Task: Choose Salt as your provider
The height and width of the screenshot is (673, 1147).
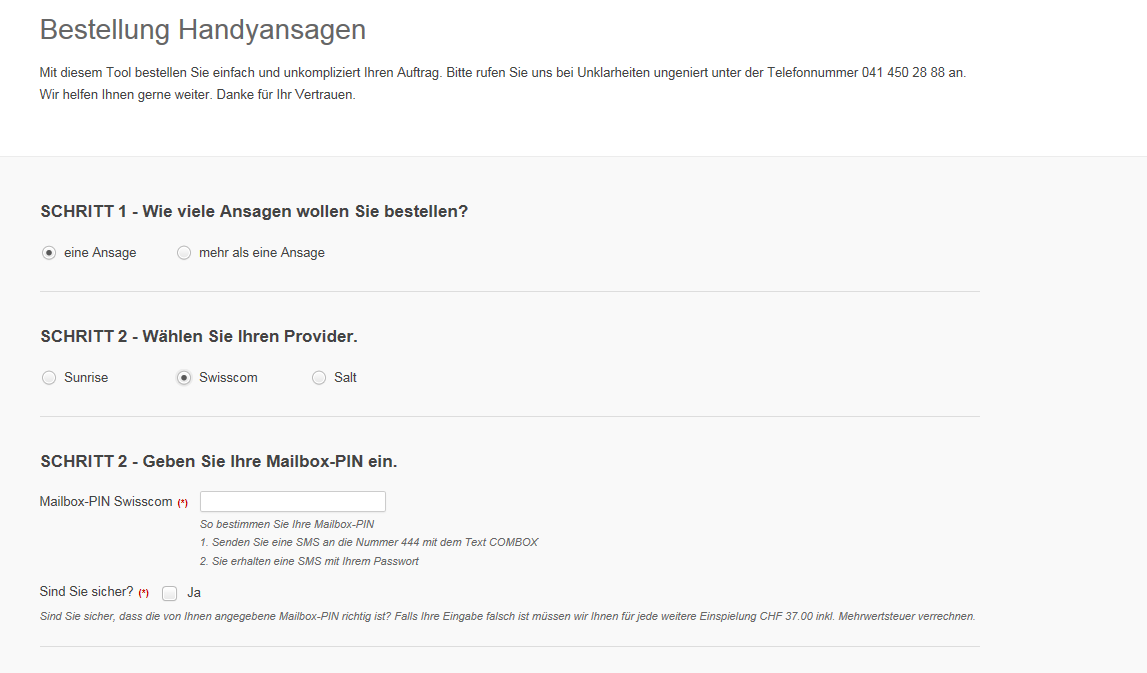Action: [x=319, y=378]
